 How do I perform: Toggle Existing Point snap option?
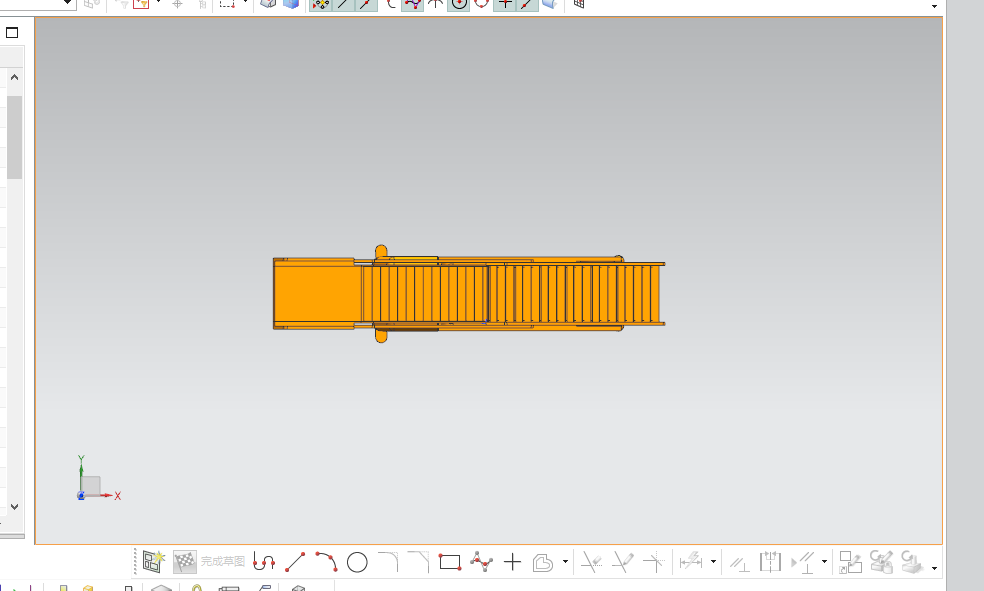pyautogui.click(x=505, y=4)
